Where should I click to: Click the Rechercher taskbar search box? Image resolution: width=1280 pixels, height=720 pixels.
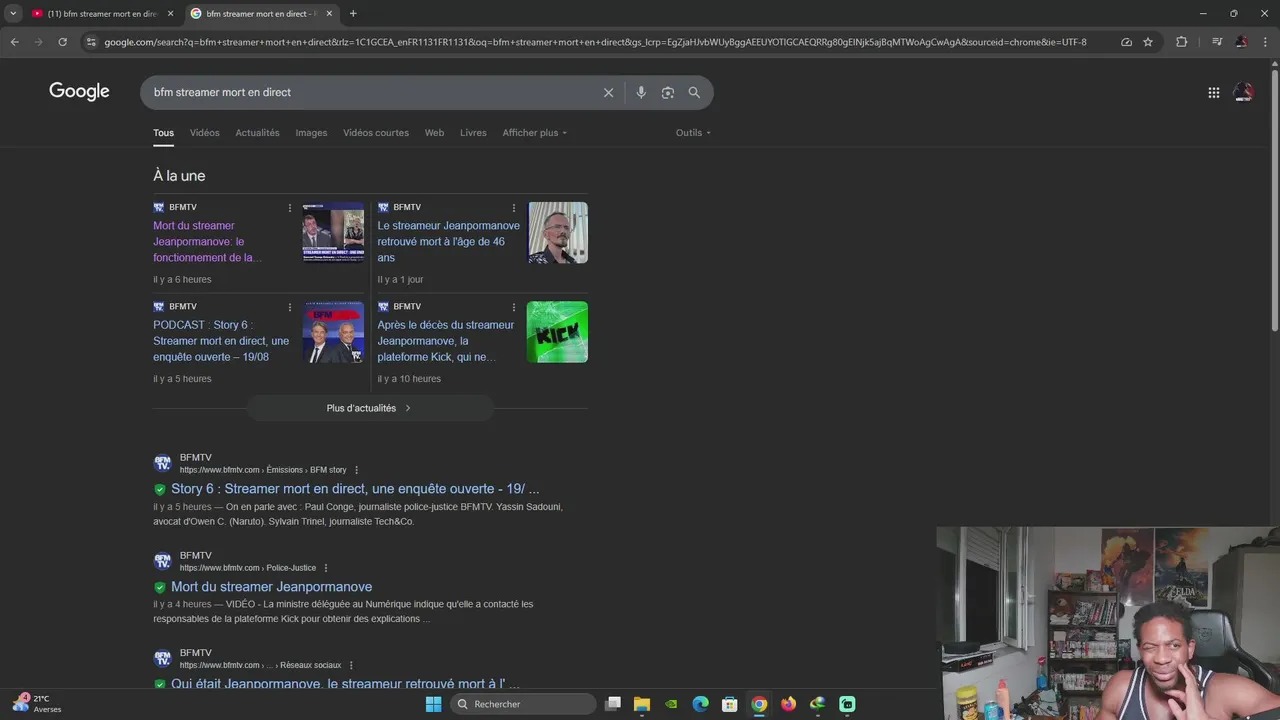(x=524, y=704)
